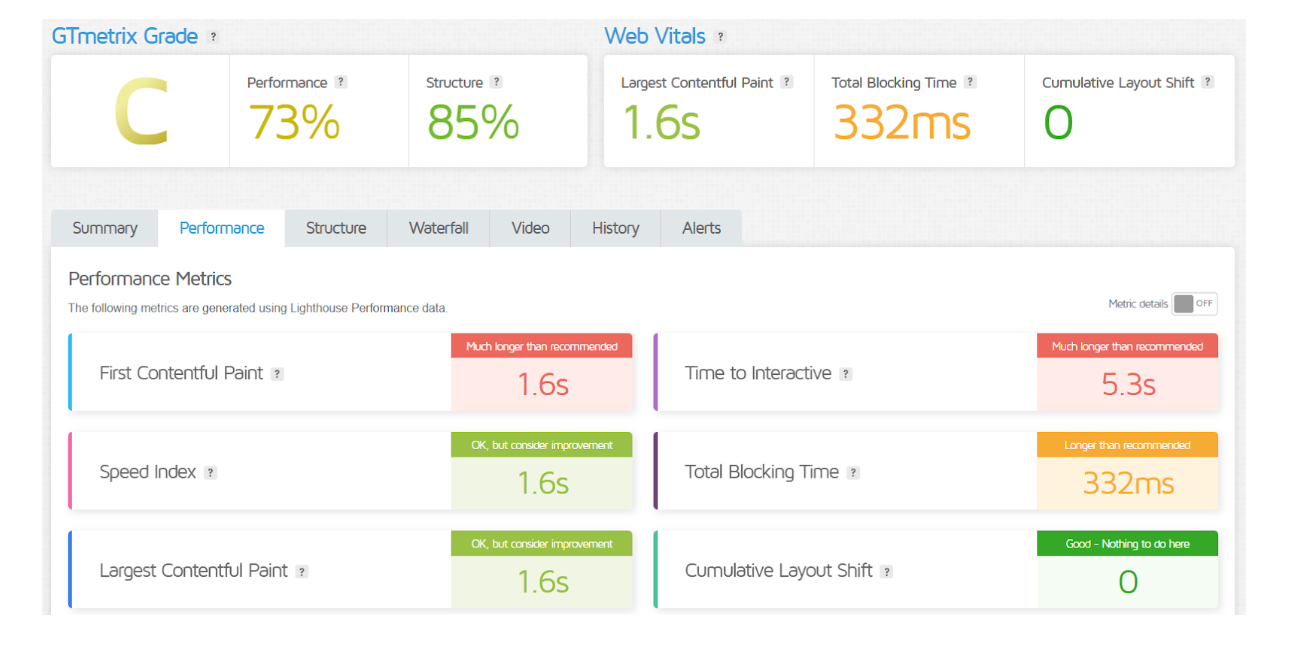Click help icon beside Largest Contentful Paint metric row
Screen dimensions: 1306x664
click(x=302, y=572)
